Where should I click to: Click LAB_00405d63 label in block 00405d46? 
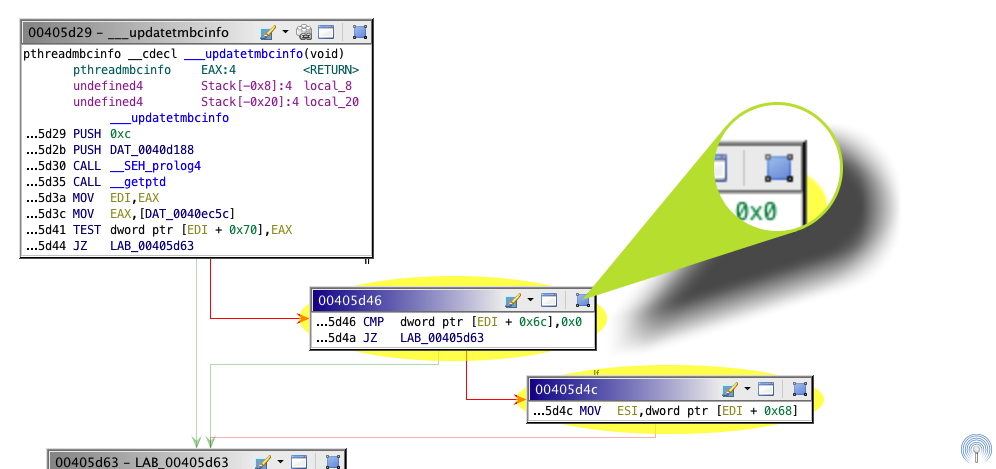point(441,338)
